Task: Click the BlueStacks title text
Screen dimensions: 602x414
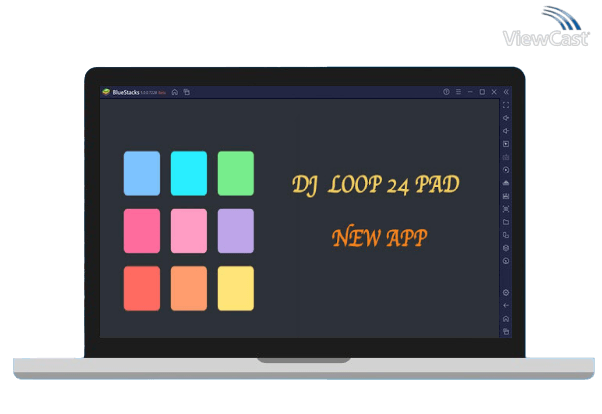Action: [x=126, y=92]
